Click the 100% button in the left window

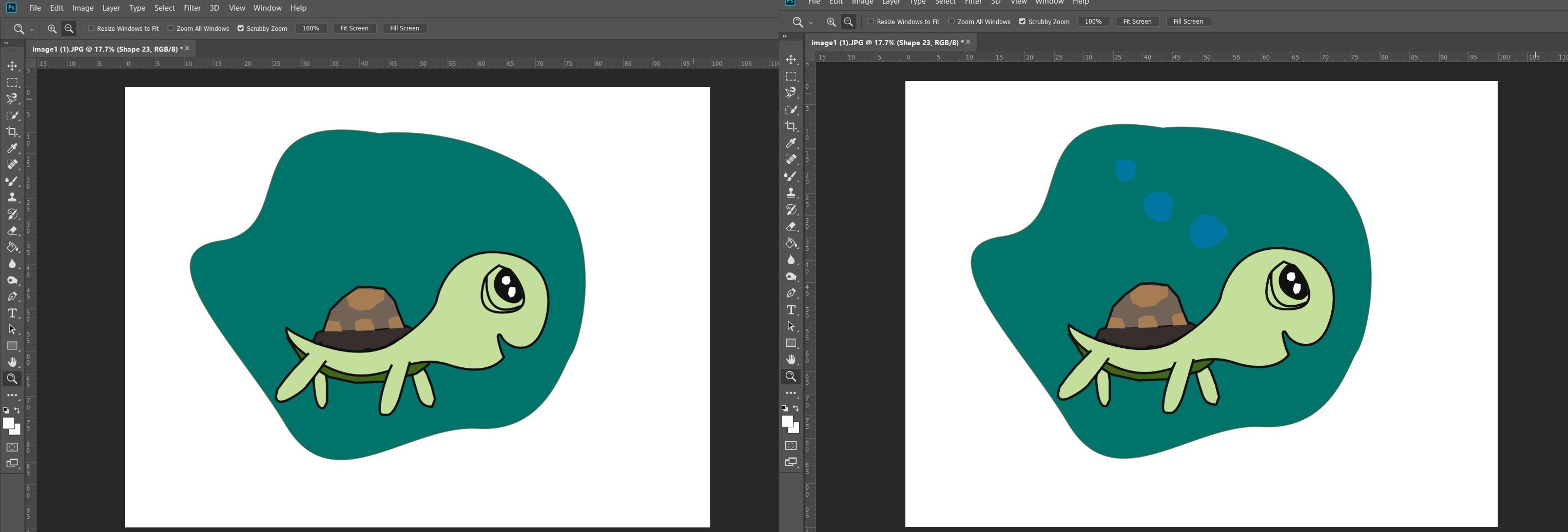click(x=311, y=28)
